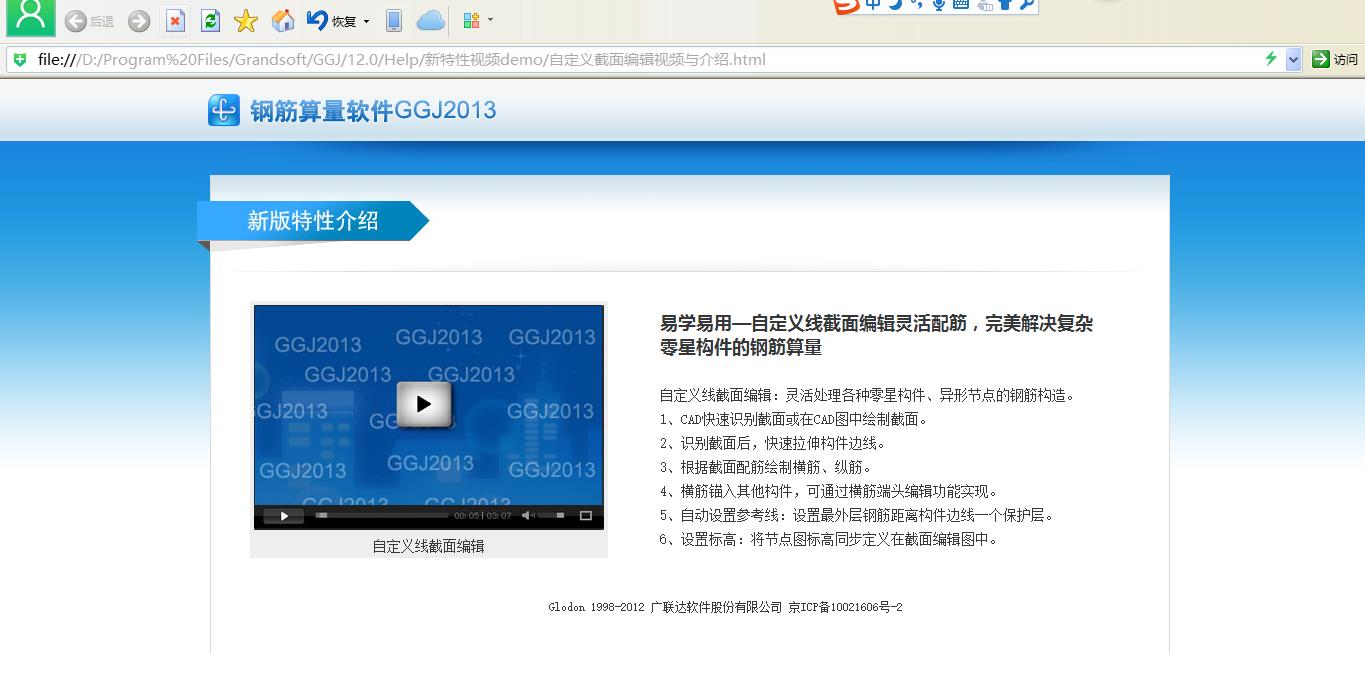
Task: Click the 自定义线截面编辑 video caption
Action: tap(428, 546)
